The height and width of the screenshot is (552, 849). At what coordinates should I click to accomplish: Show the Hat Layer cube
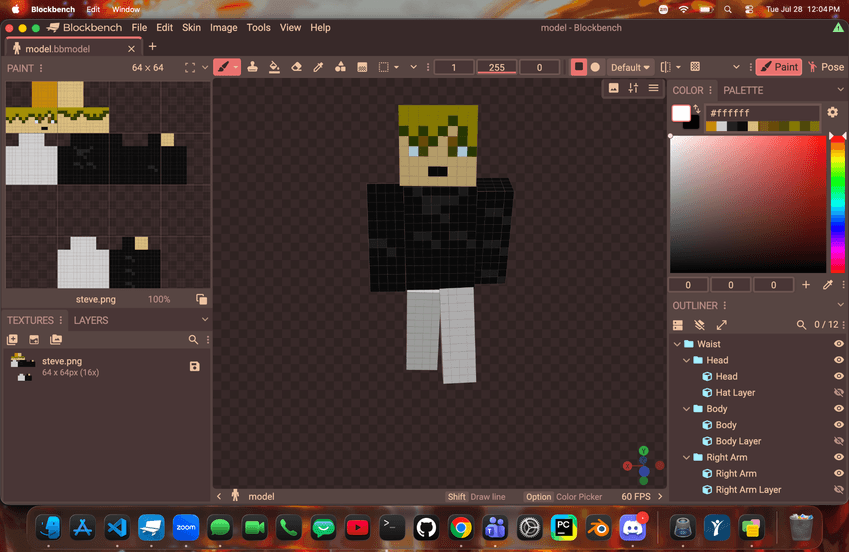click(x=839, y=392)
